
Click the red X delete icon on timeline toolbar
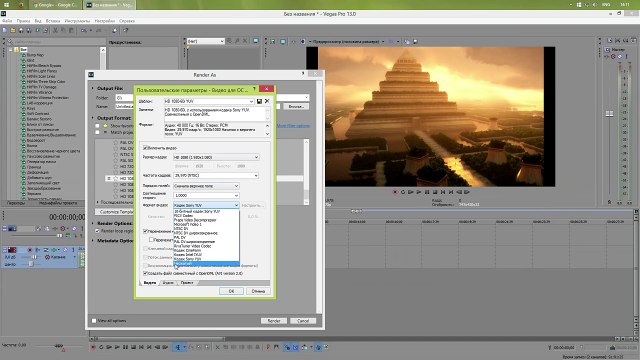click(x=217, y=347)
